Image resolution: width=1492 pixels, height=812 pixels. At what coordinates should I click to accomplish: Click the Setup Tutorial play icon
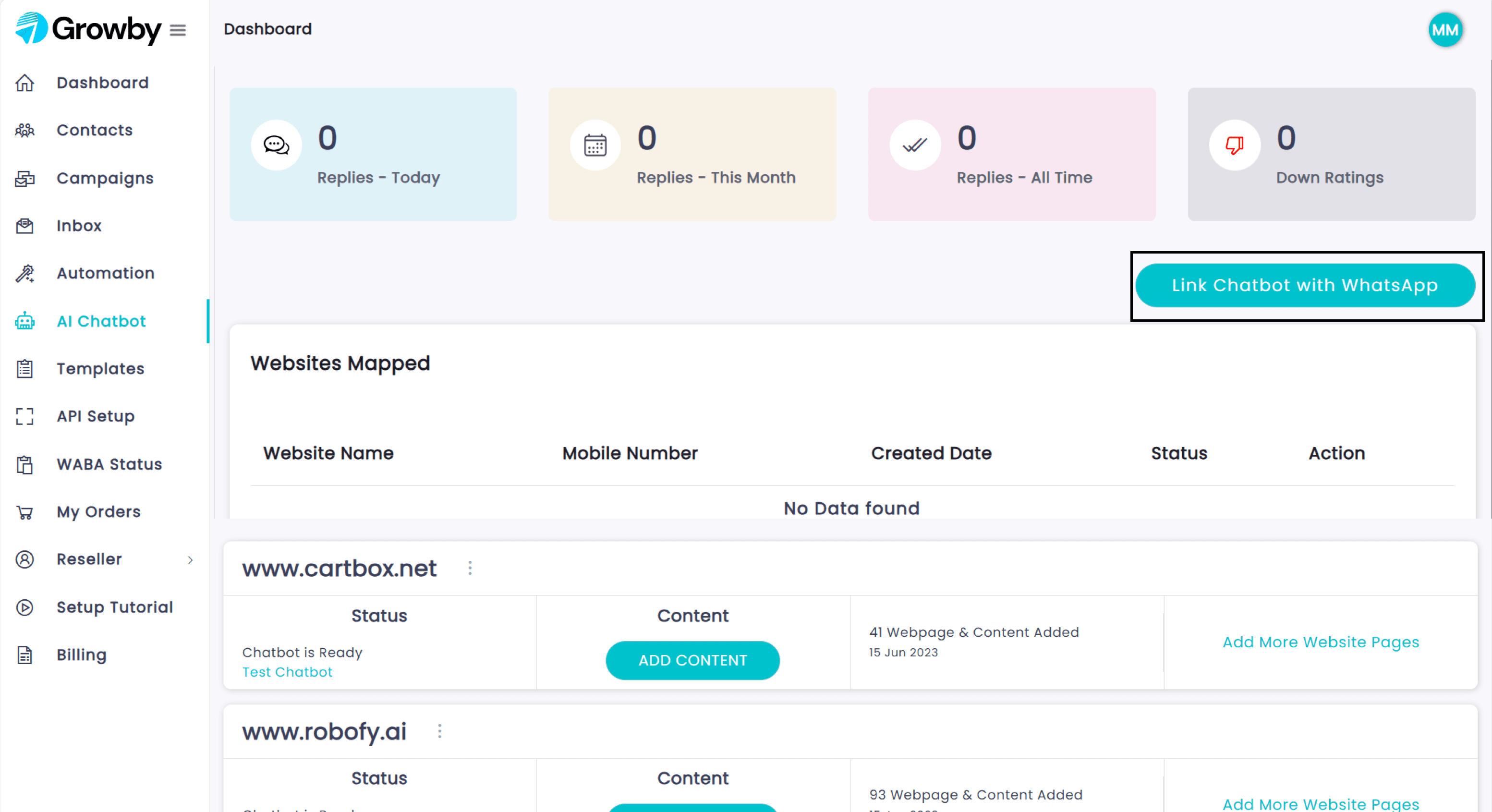point(24,607)
